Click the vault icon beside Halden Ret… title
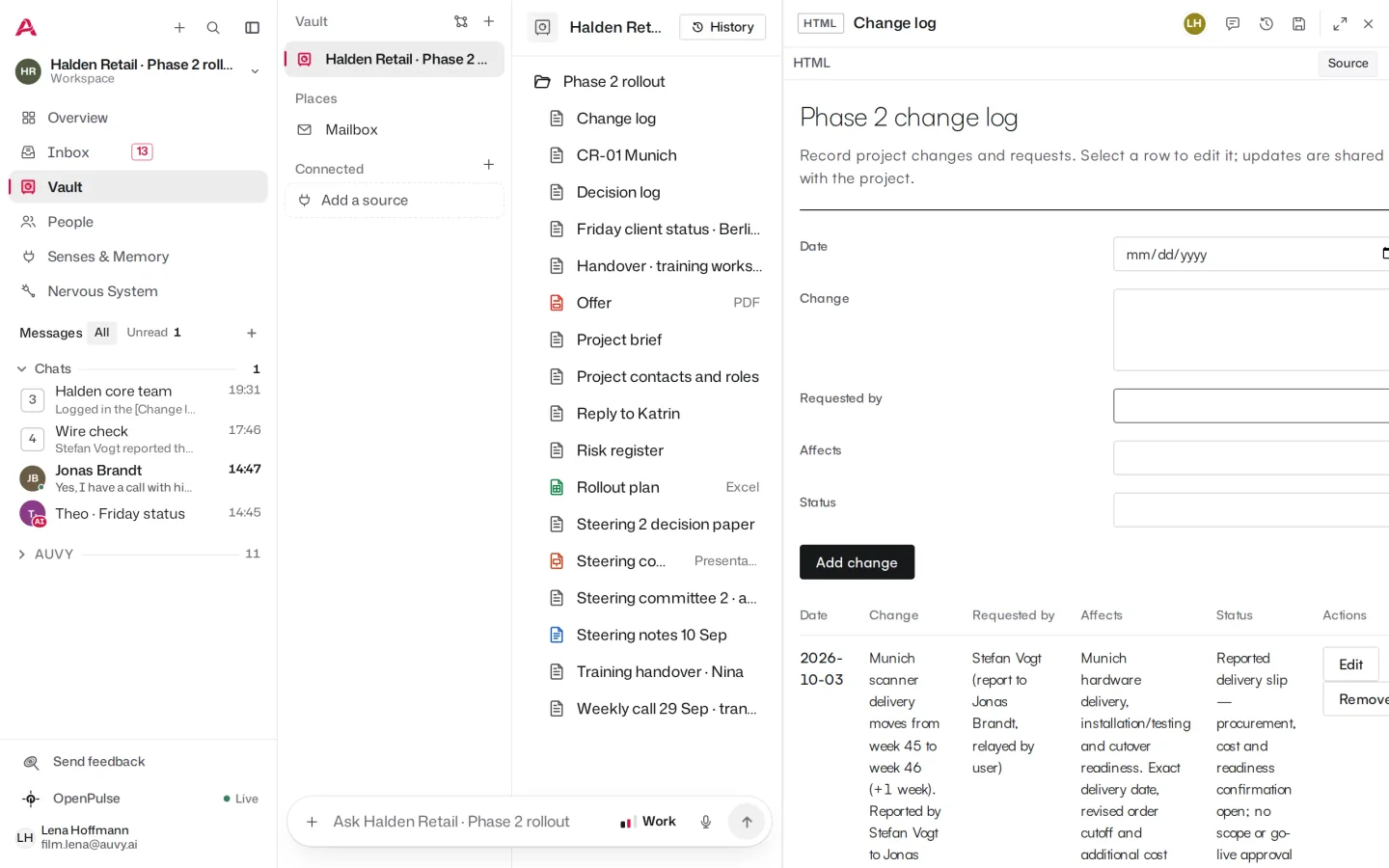This screenshot has width=1389, height=868. (543, 27)
